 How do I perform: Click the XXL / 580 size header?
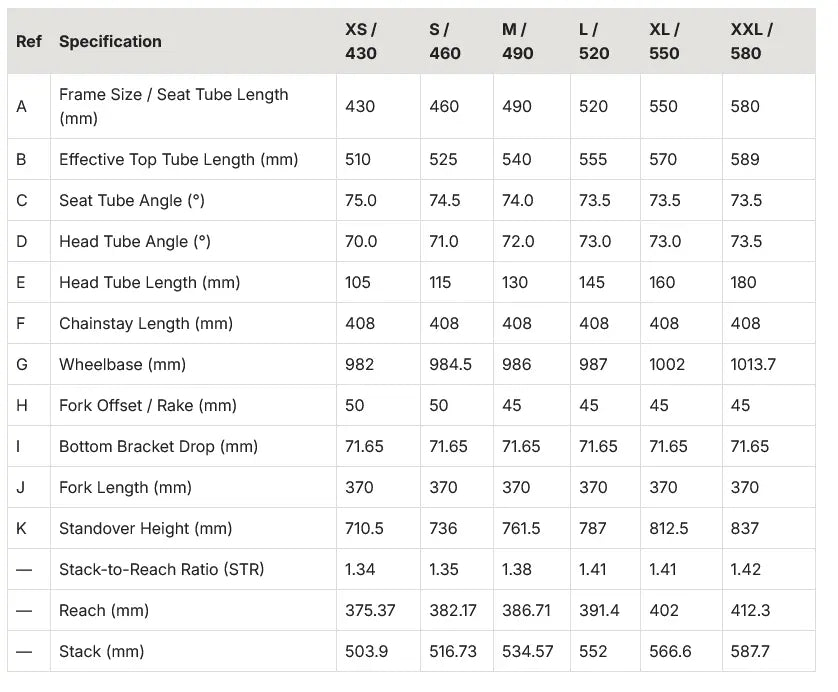coord(751,41)
